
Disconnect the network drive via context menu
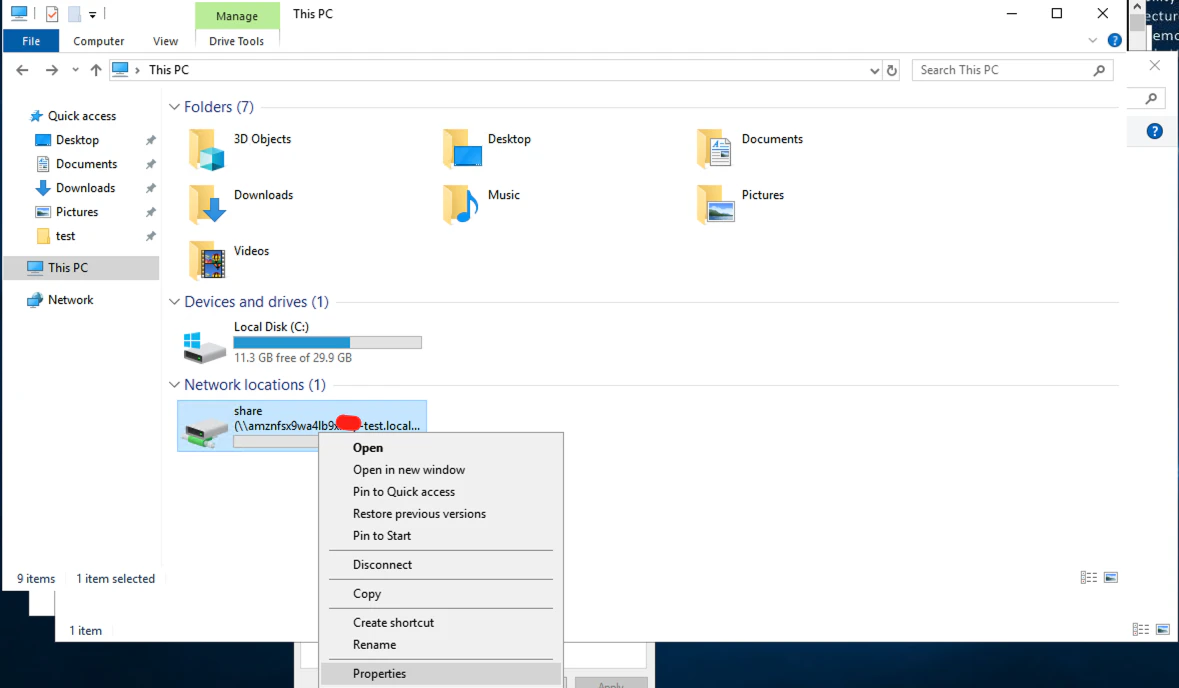tap(383, 565)
